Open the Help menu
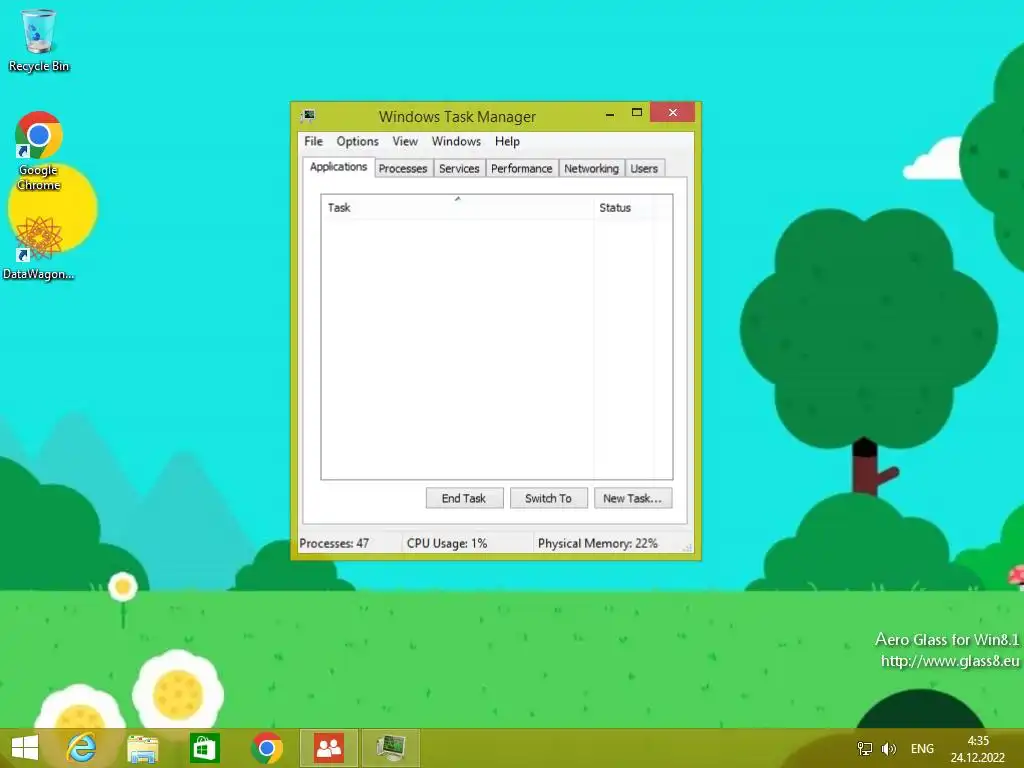Image resolution: width=1024 pixels, height=768 pixels. click(507, 141)
